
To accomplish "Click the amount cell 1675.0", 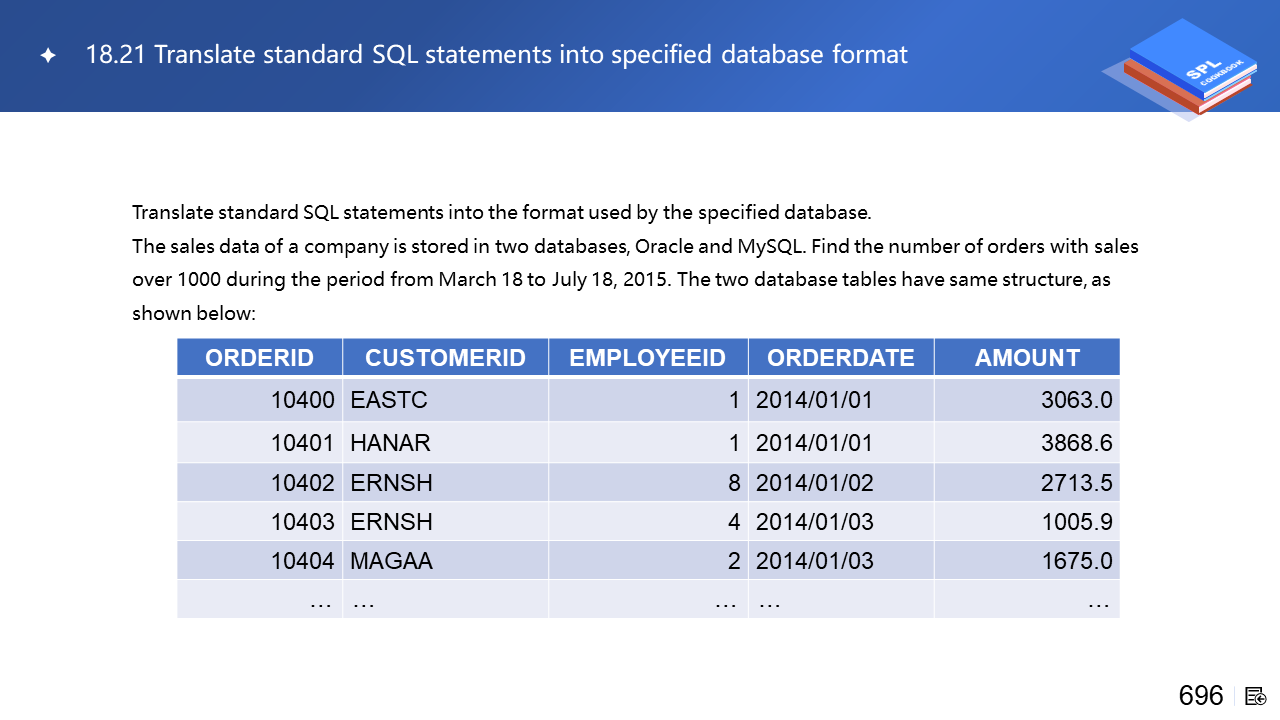I will 1076,561.
